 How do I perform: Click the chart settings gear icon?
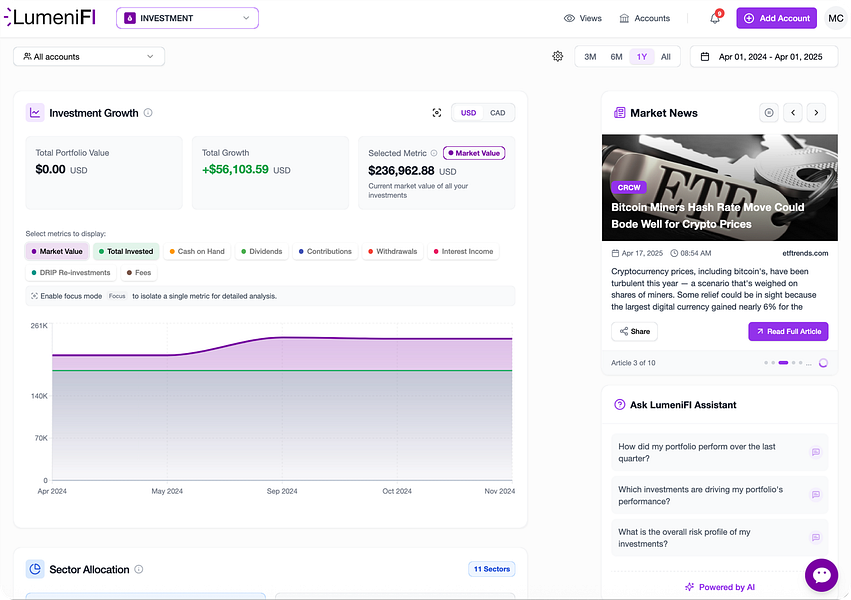(557, 56)
